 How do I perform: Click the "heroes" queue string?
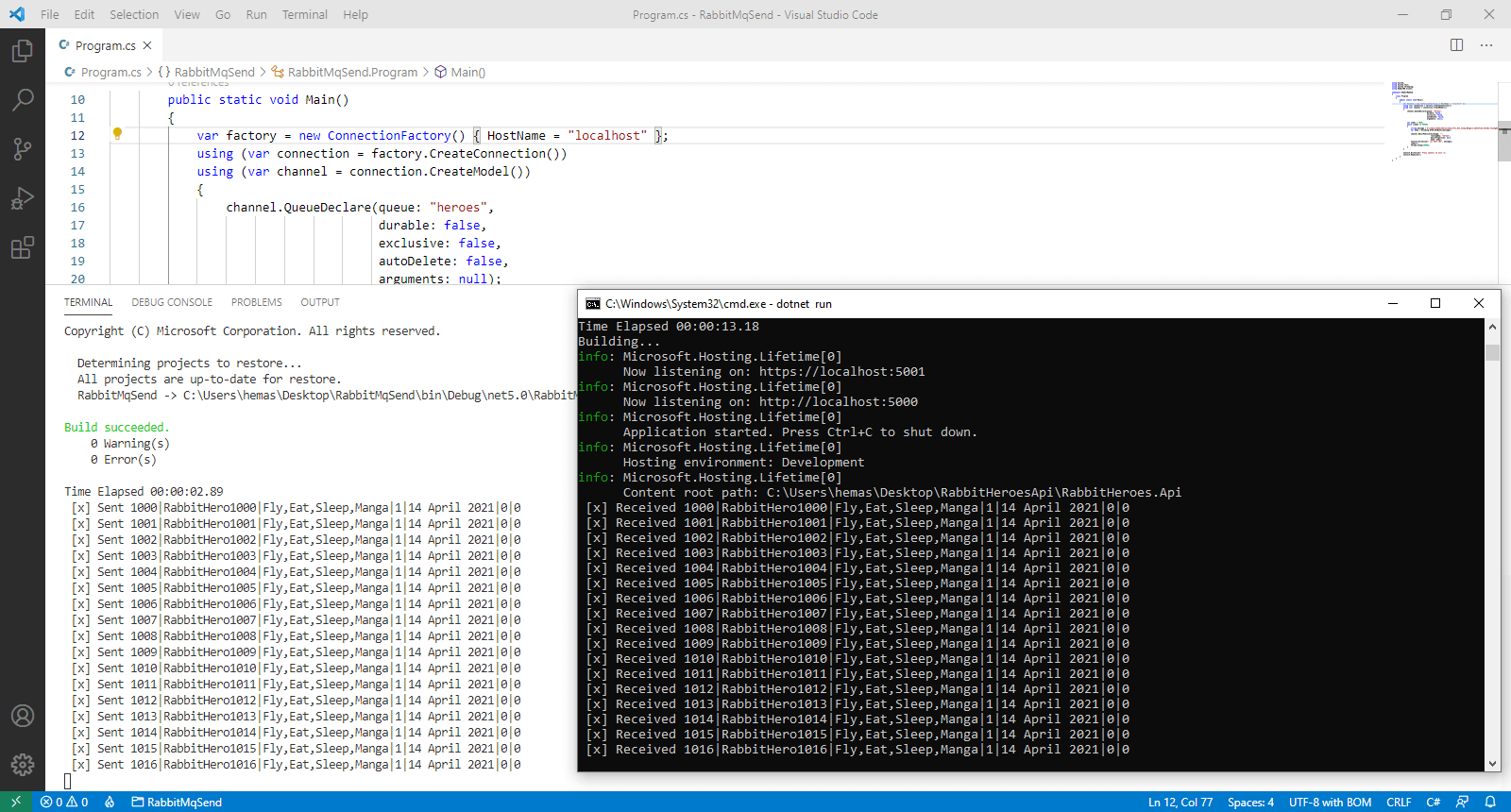[458, 207]
